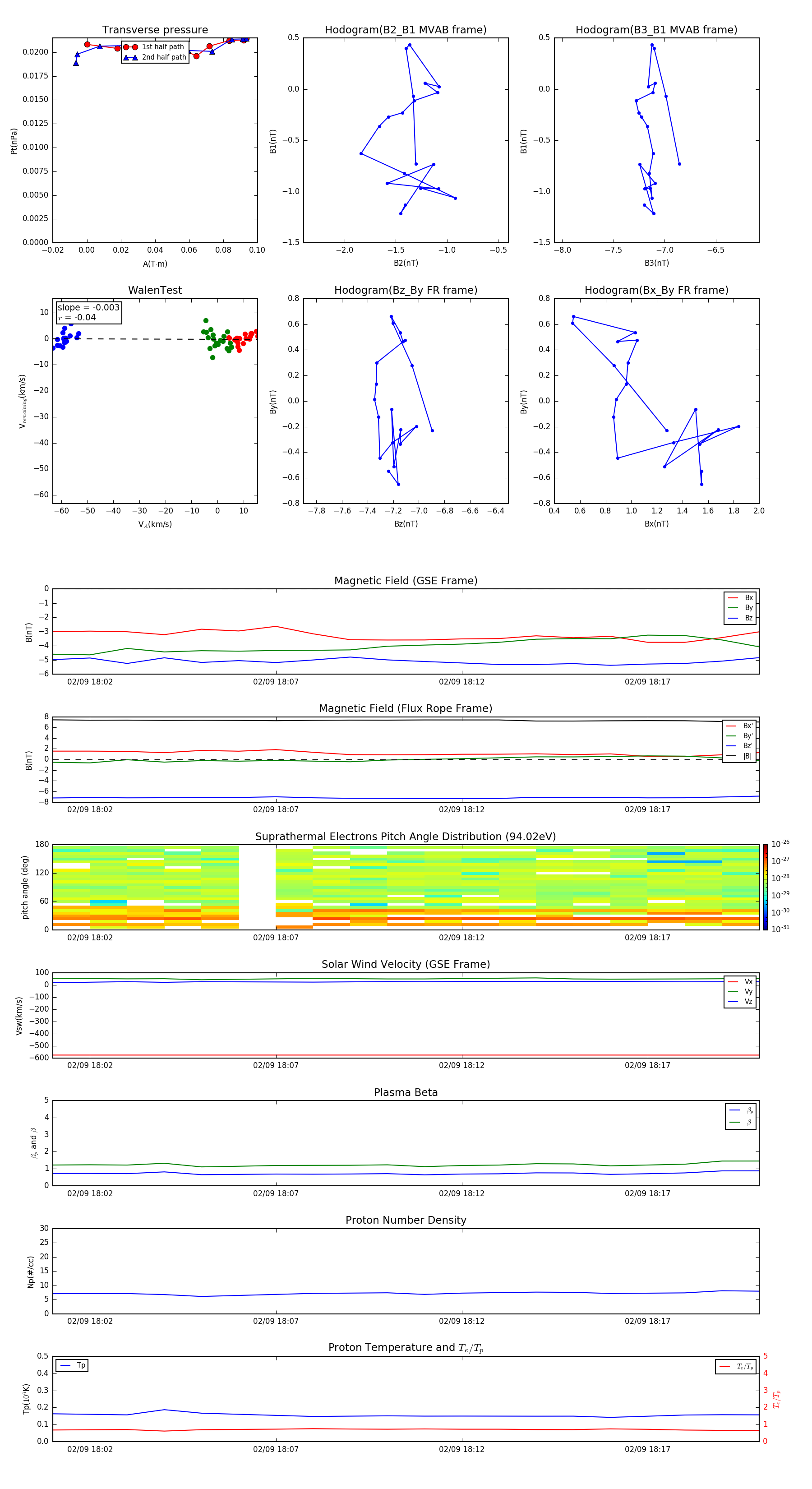
Task: Click the |B| entry in the Flux Rope legend
Action: [x=739, y=756]
